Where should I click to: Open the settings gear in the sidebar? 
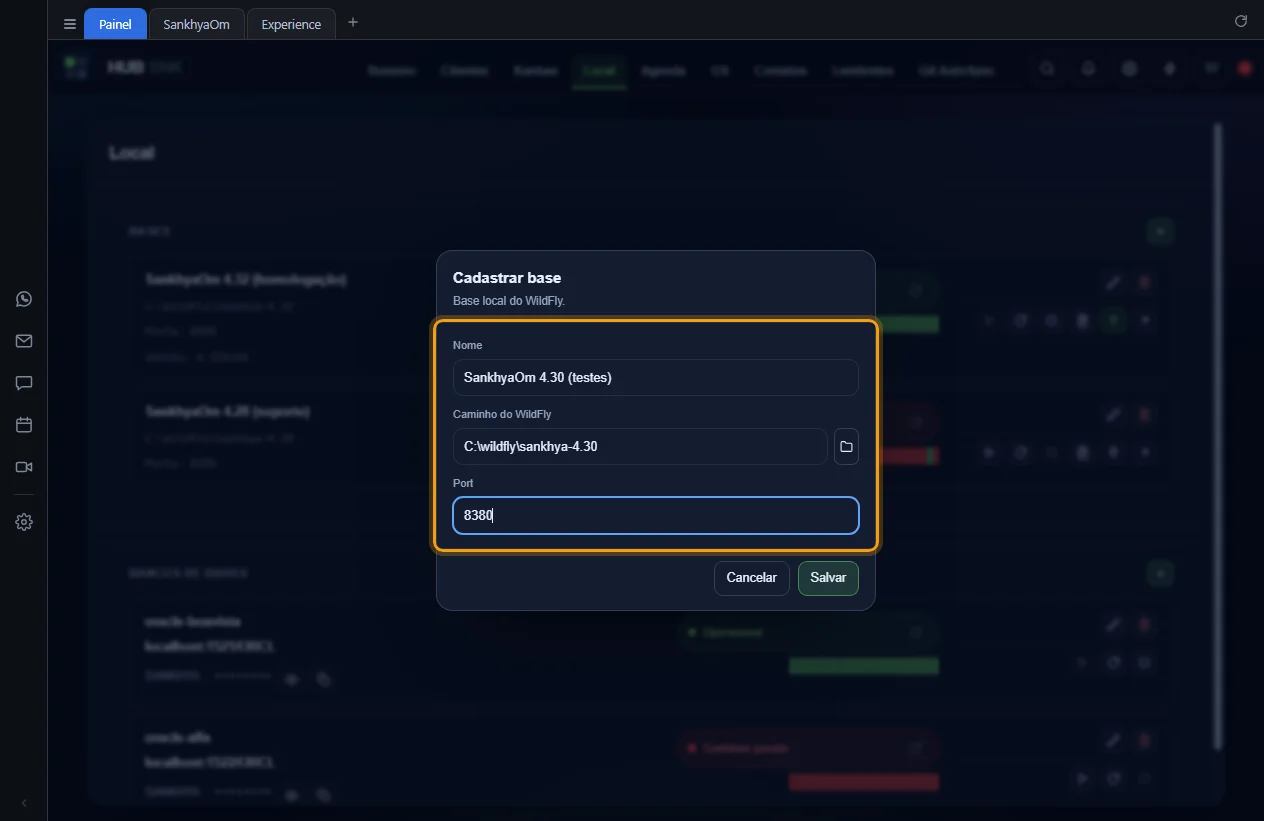[24, 522]
